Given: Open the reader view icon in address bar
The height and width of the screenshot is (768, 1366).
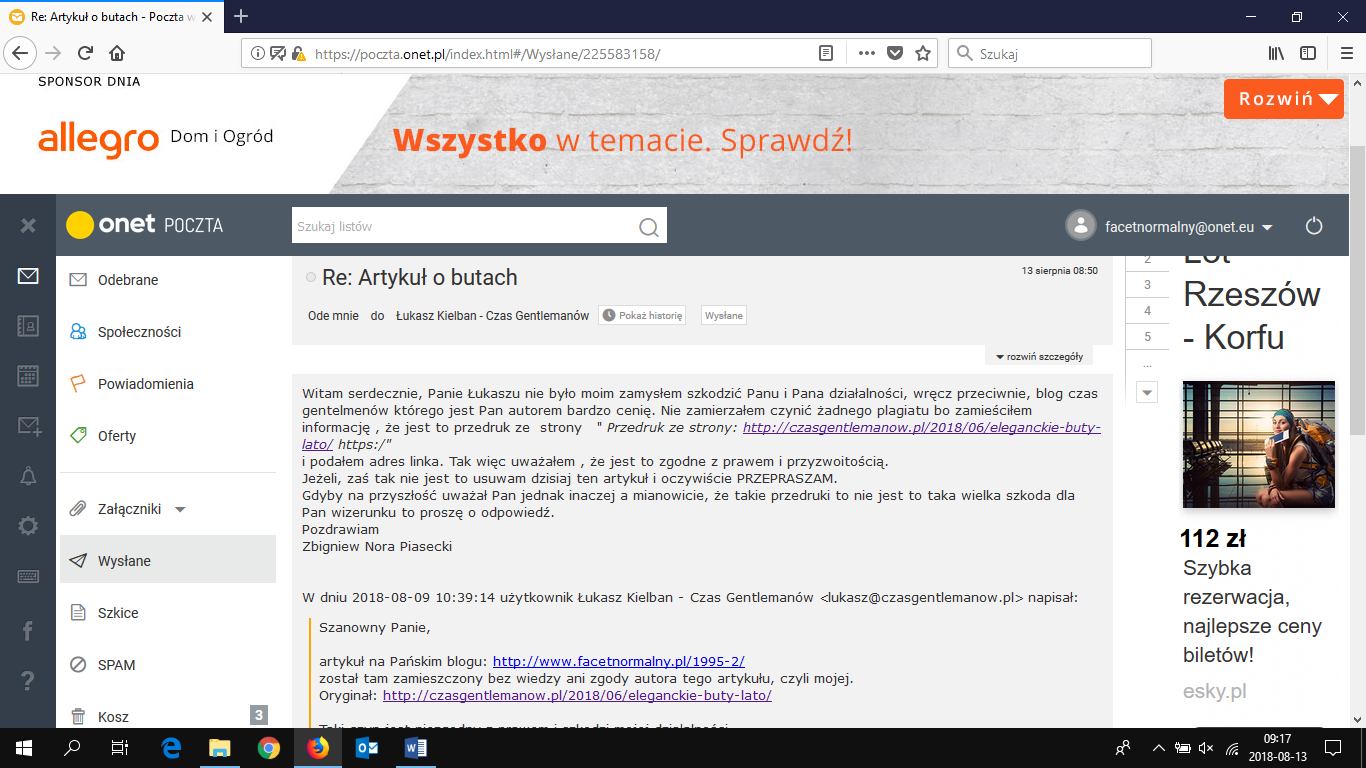Looking at the screenshot, I should pyautogui.click(x=826, y=53).
